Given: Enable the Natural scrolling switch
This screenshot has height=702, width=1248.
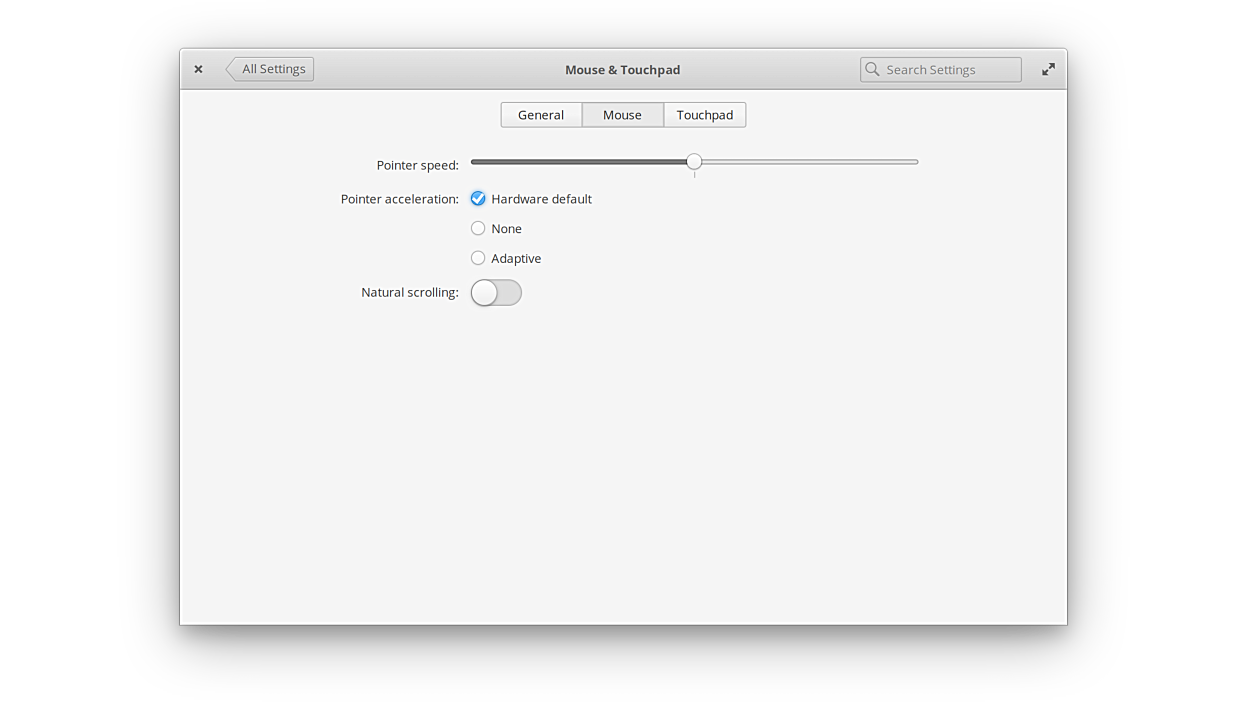Looking at the screenshot, I should pyautogui.click(x=496, y=292).
